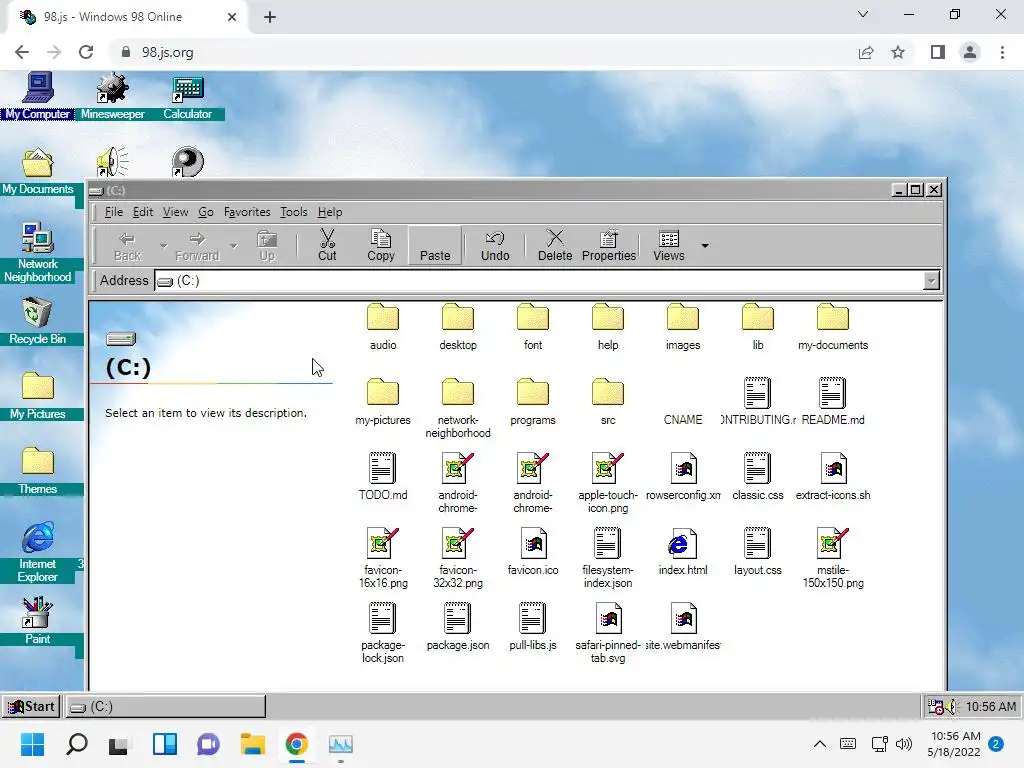Image resolution: width=1024 pixels, height=768 pixels.
Task: Select package-lock.json file
Action: click(x=383, y=633)
